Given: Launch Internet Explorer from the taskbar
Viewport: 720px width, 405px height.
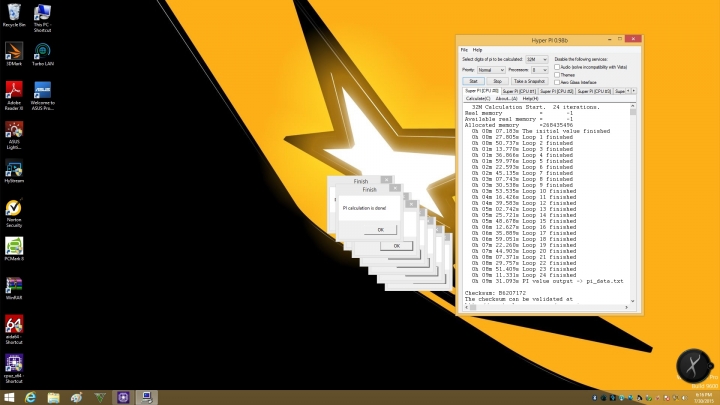Looking at the screenshot, I should [30, 397].
